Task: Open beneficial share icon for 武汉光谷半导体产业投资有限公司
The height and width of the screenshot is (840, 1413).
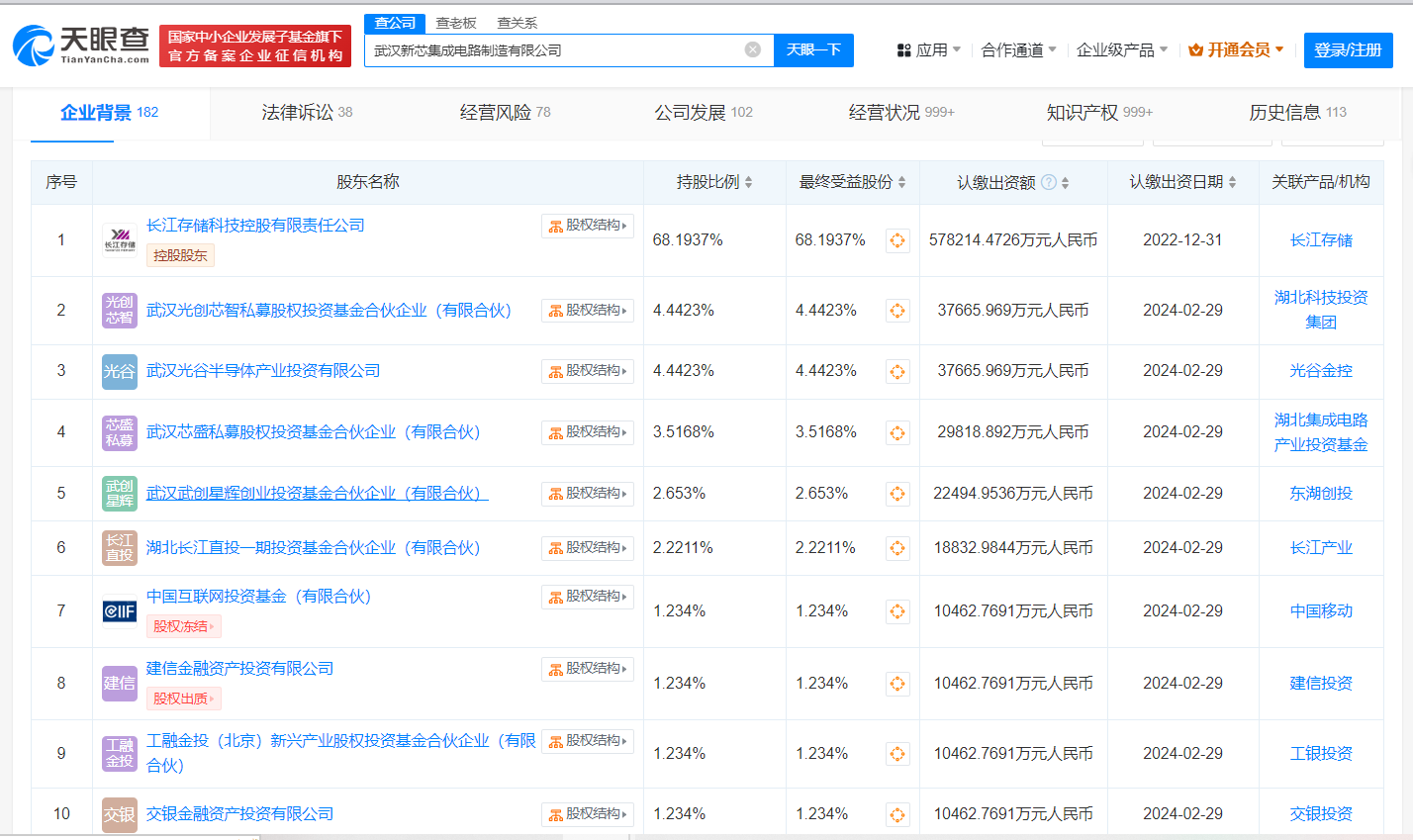Action: 897,372
